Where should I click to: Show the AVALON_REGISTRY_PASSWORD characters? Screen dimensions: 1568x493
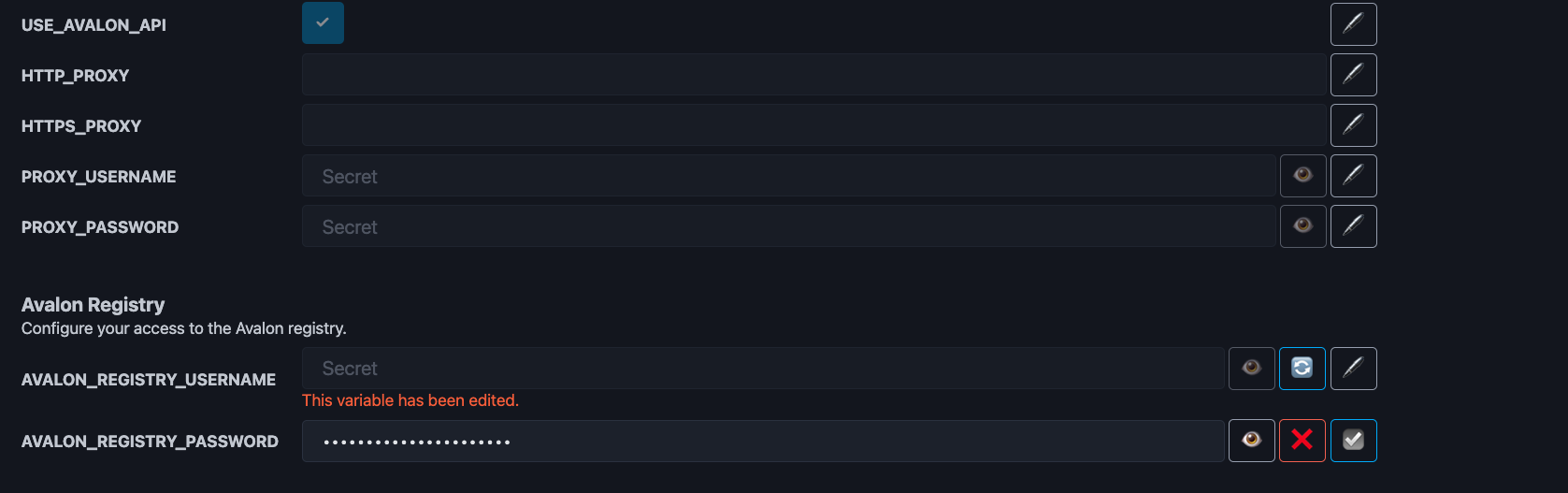click(x=1251, y=440)
